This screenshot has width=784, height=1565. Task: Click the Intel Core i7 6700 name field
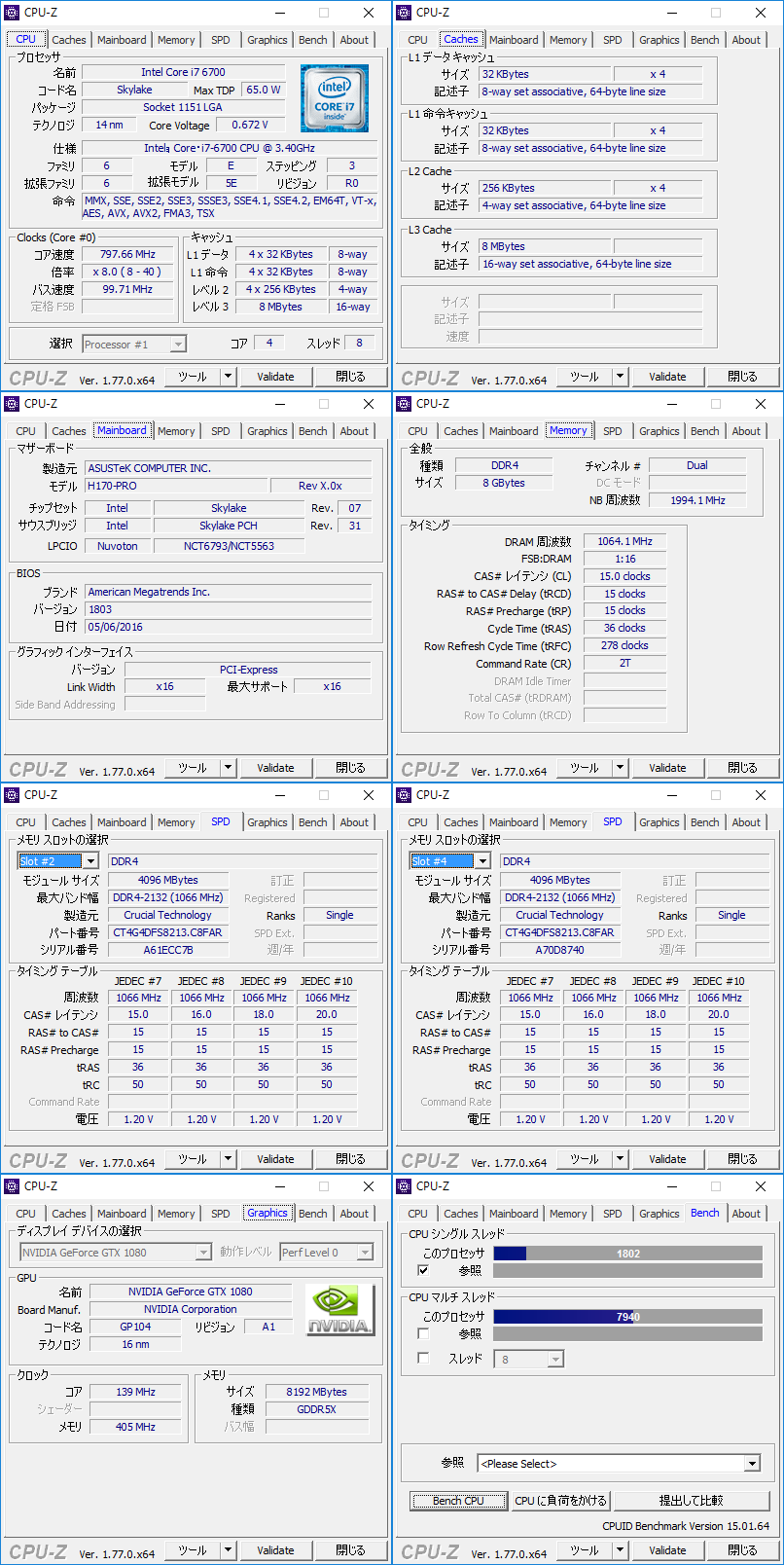[x=183, y=72]
